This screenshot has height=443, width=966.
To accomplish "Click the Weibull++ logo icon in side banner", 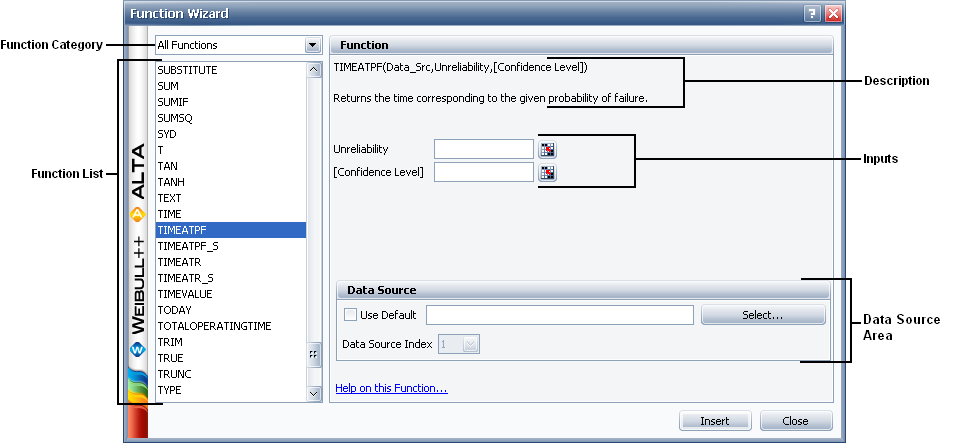I will [x=138, y=350].
